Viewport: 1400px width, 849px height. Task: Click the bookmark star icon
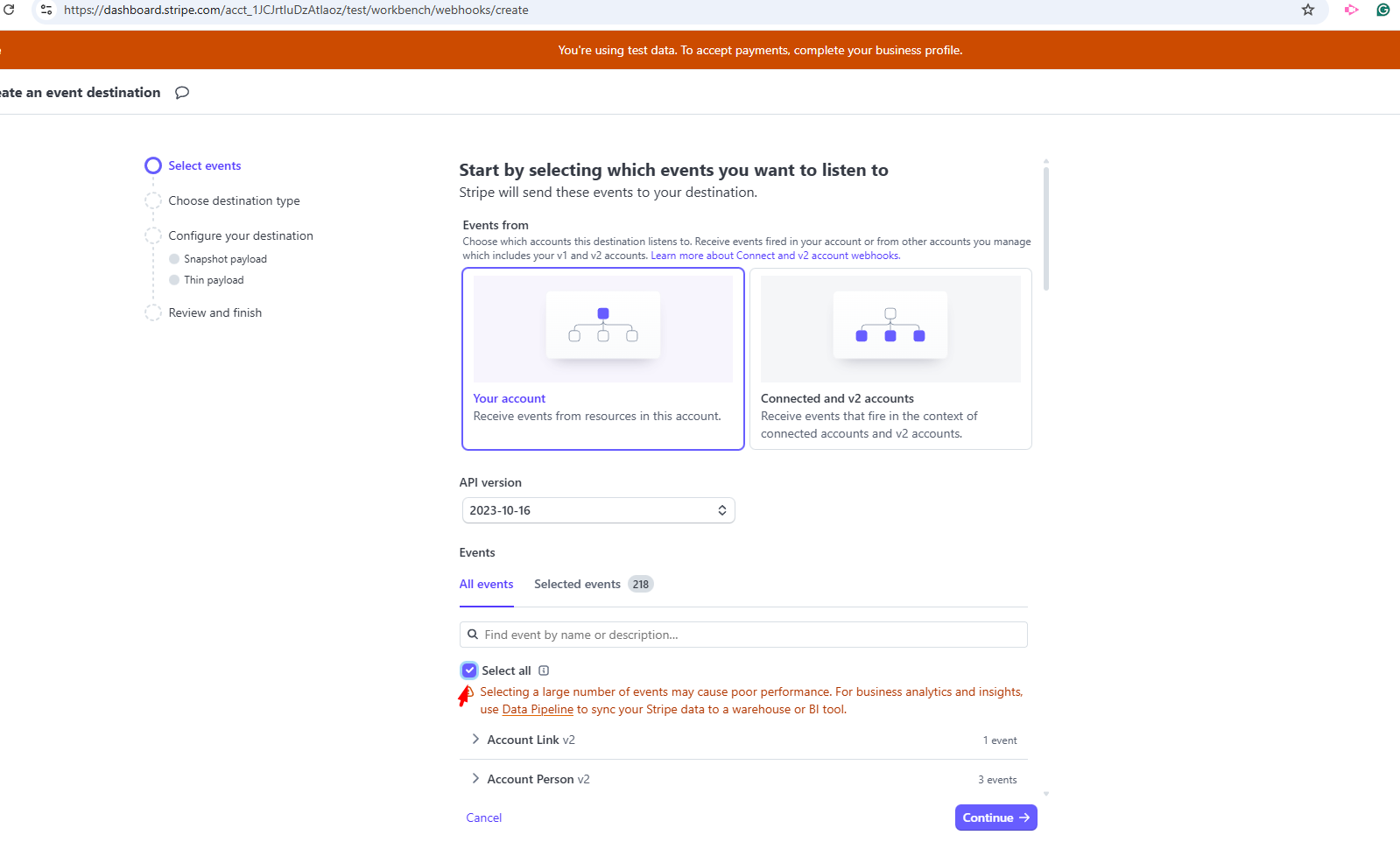[1308, 11]
